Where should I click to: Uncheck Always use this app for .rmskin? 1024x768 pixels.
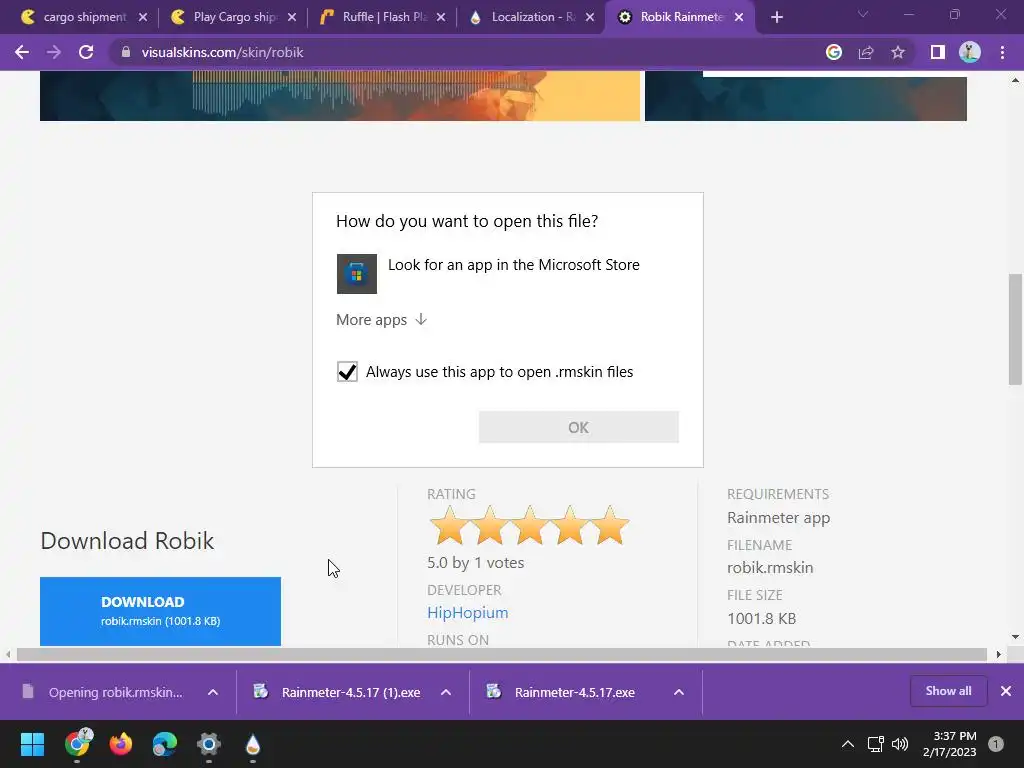[x=347, y=372]
